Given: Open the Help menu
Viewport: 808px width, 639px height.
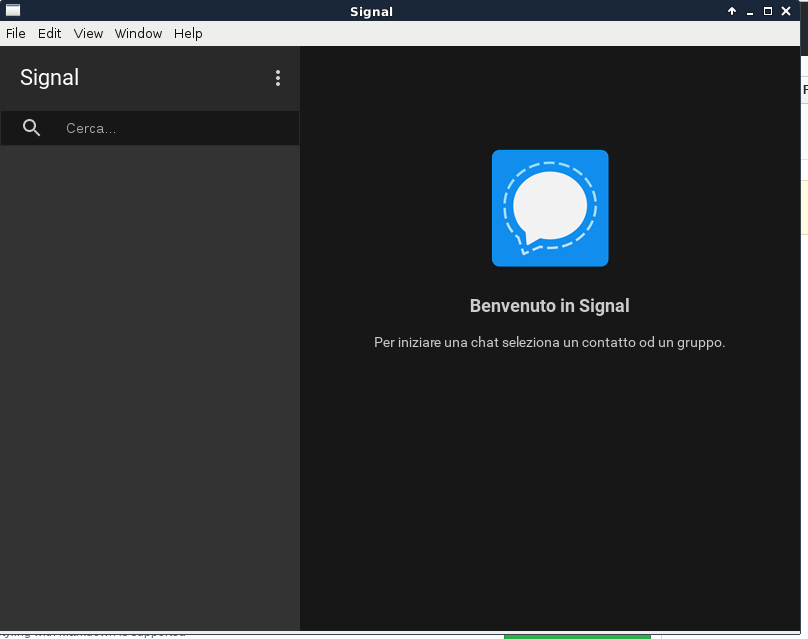Looking at the screenshot, I should [x=188, y=33].
